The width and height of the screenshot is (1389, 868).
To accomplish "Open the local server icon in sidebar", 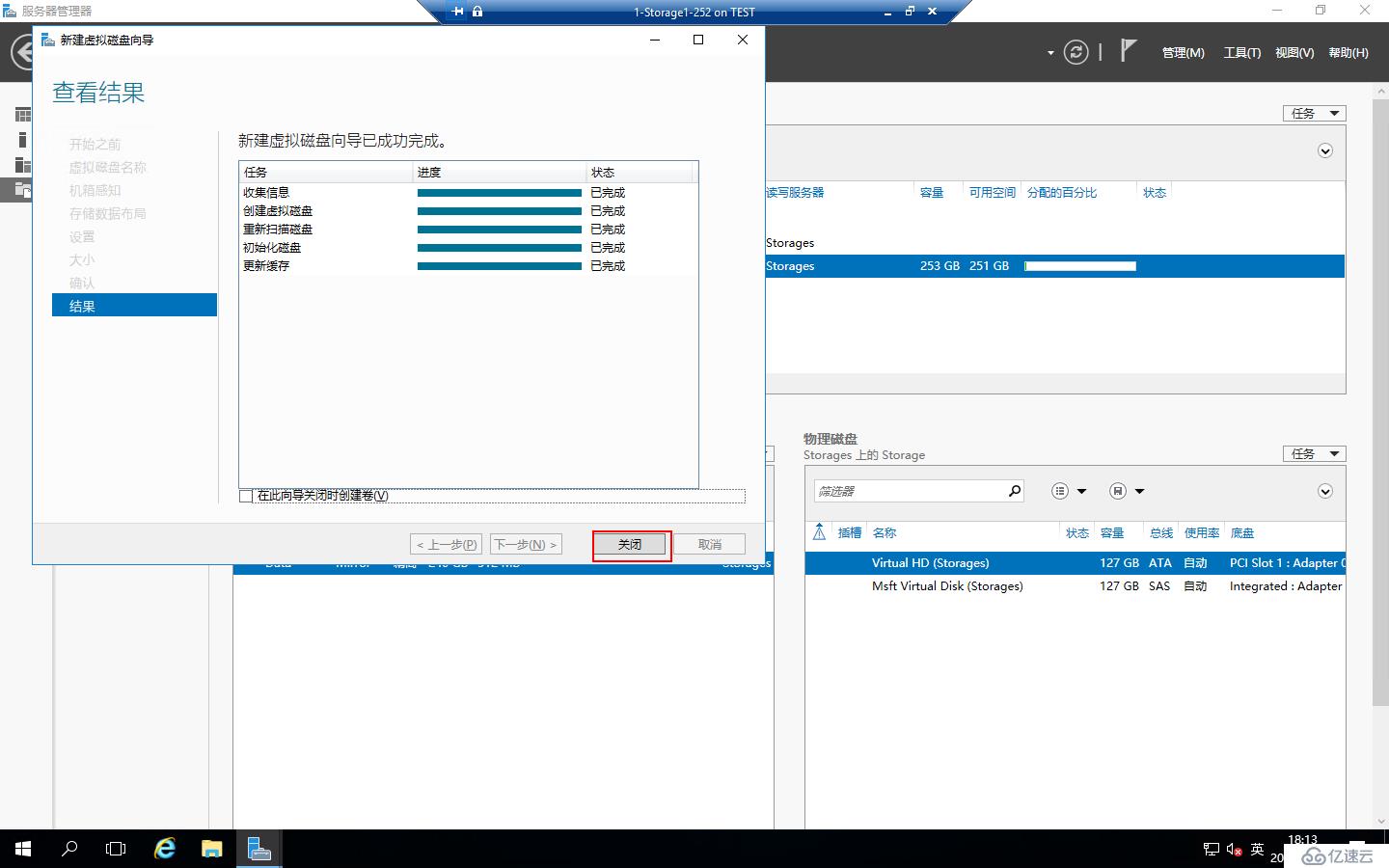I will click(22, 140).
